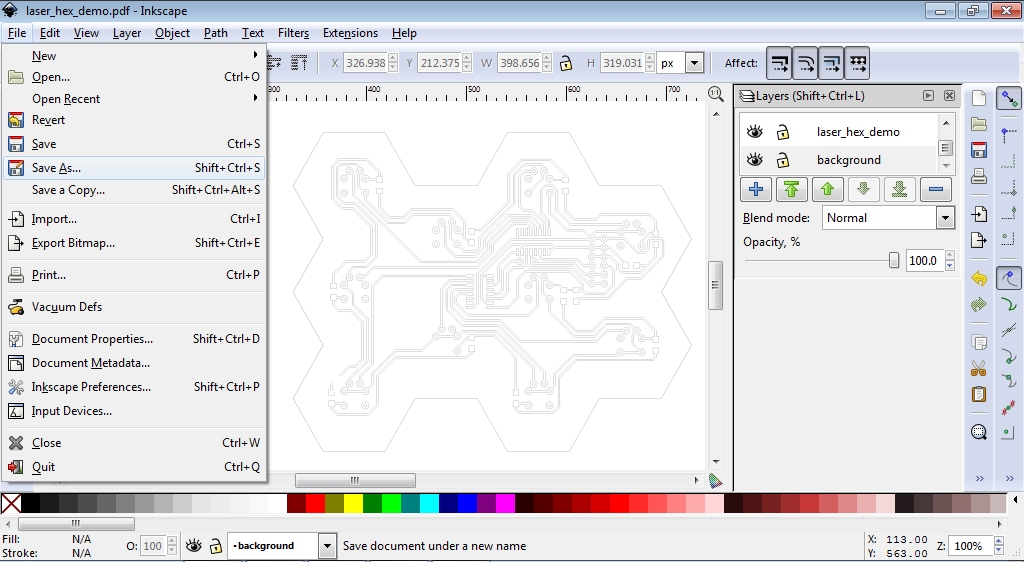Viewport: 1024px width, 562px height.
Task: Click the Vacuum Defs broom icon
Action: coord(16,307)
